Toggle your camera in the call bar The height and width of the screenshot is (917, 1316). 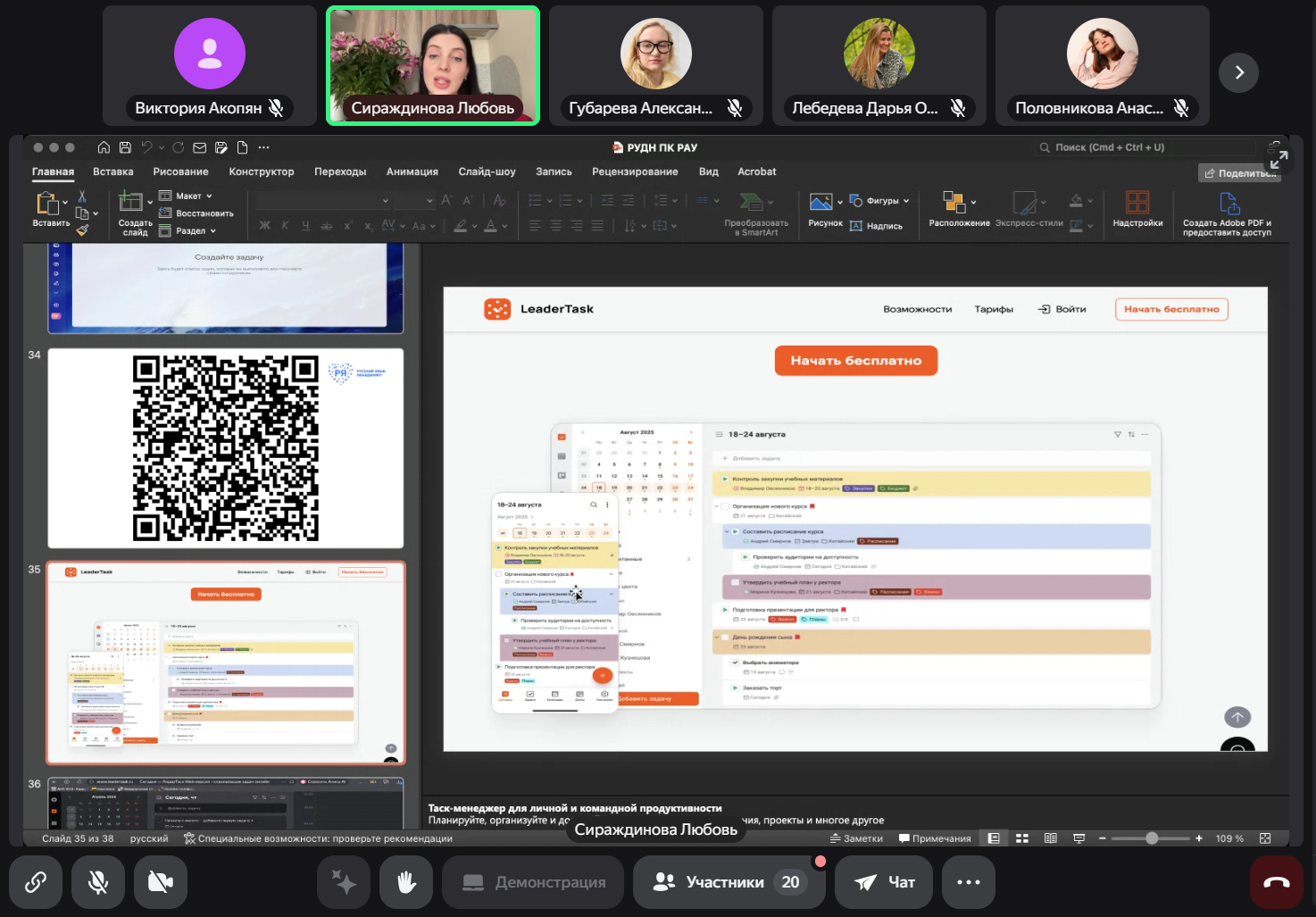pos(161,882)
